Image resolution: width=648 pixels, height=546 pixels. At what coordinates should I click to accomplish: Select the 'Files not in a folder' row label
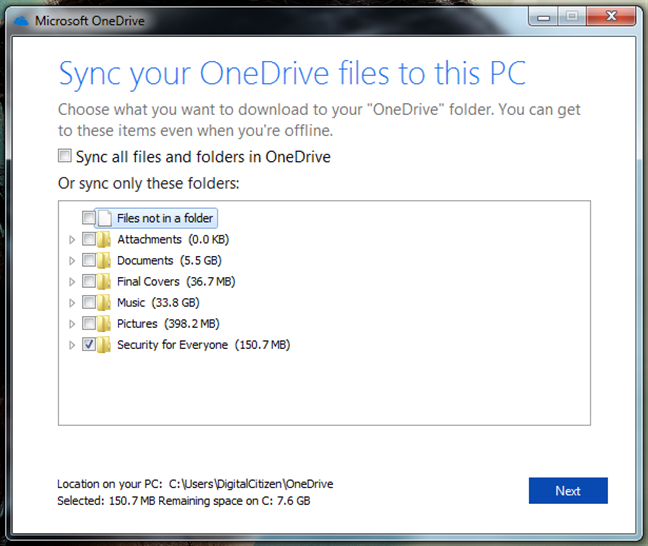coord(165,218)
